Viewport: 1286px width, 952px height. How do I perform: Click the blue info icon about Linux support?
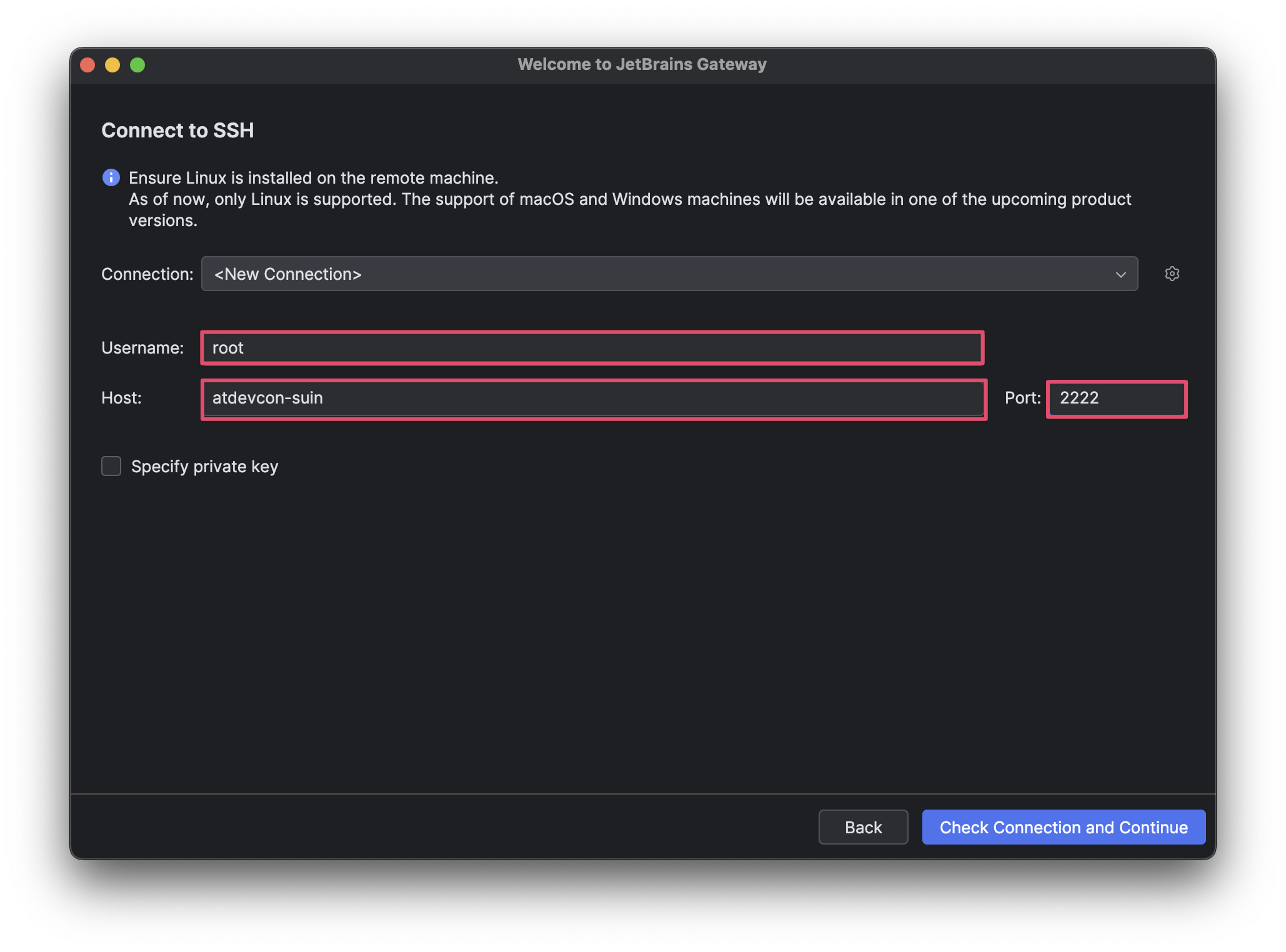[x=111, y=177]
